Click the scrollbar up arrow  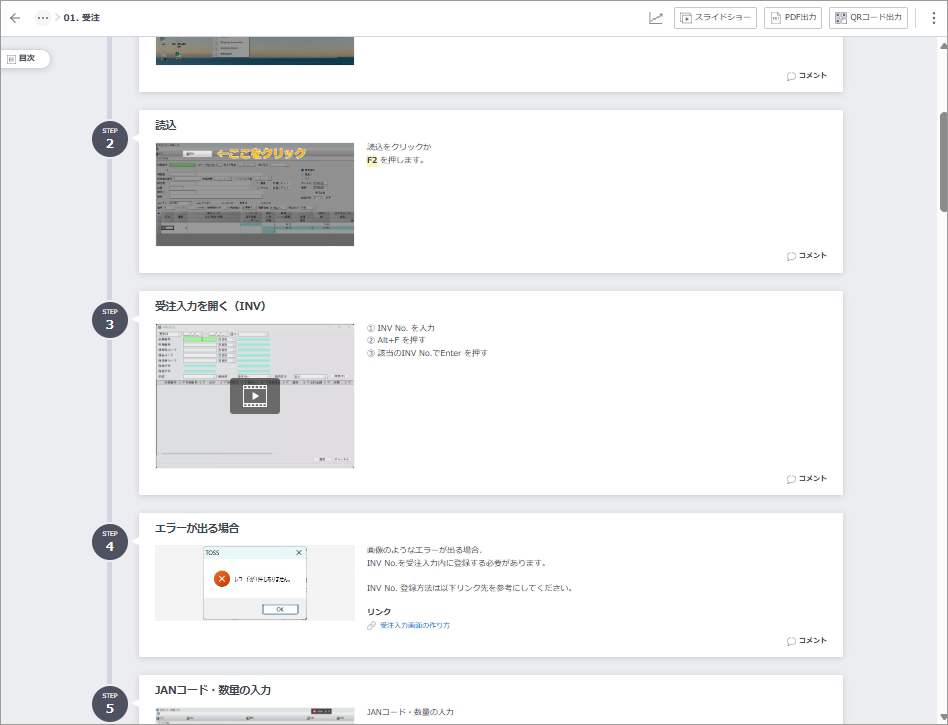(x=943, y=45)
